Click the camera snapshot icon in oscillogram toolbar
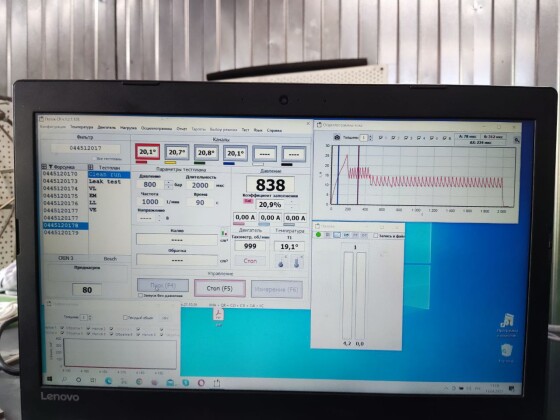Viewport: 560px width, 420px height. coord(337,137)
